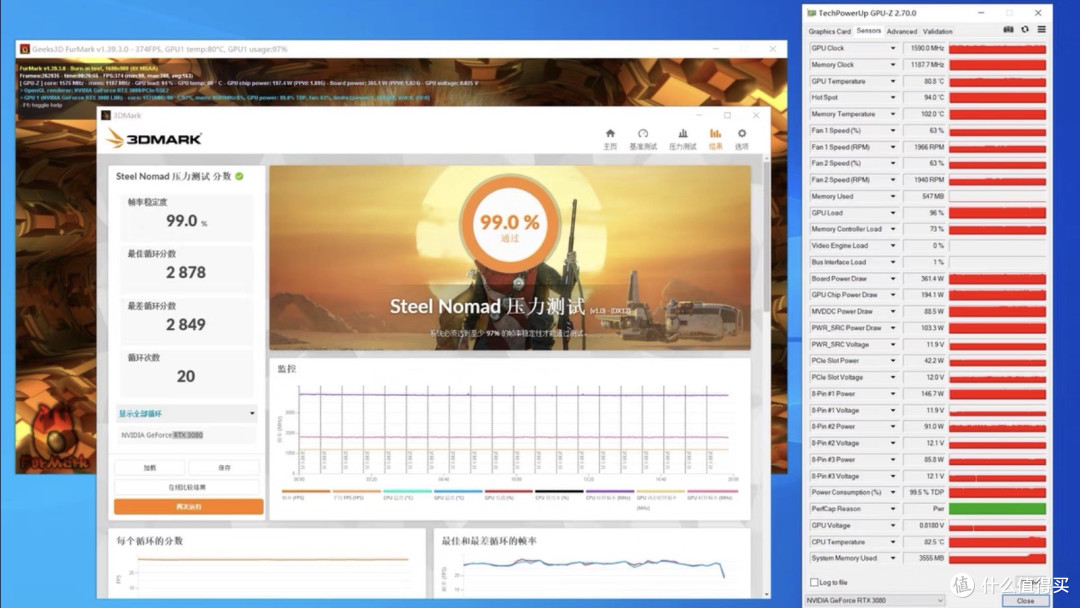Viewport: 1080px width, 608px height.
Task: Expand the Memory Clock sensor dropdown arrow
Action: point(893,65)
